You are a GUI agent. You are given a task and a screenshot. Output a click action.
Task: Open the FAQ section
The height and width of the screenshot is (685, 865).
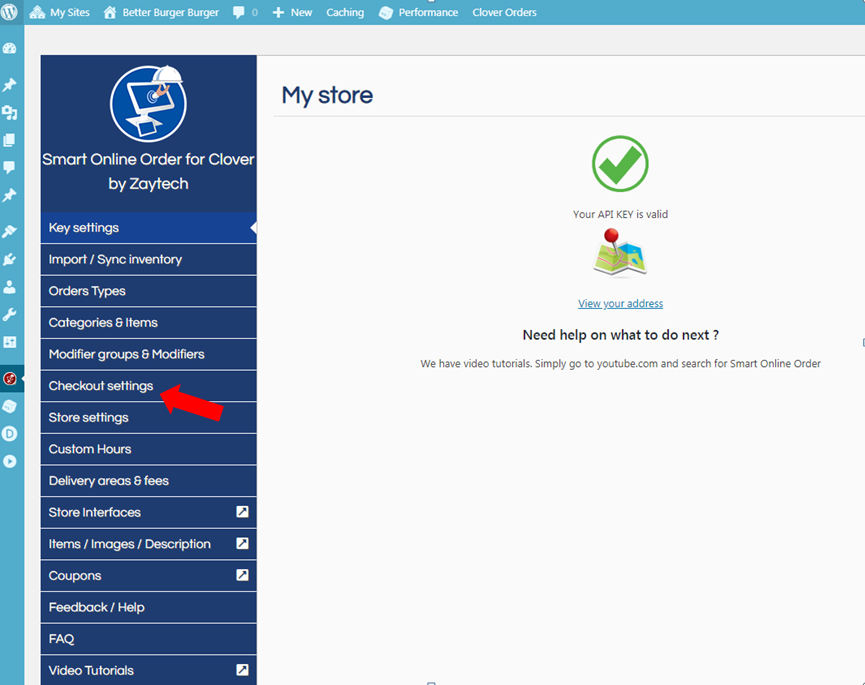point(148,639)
